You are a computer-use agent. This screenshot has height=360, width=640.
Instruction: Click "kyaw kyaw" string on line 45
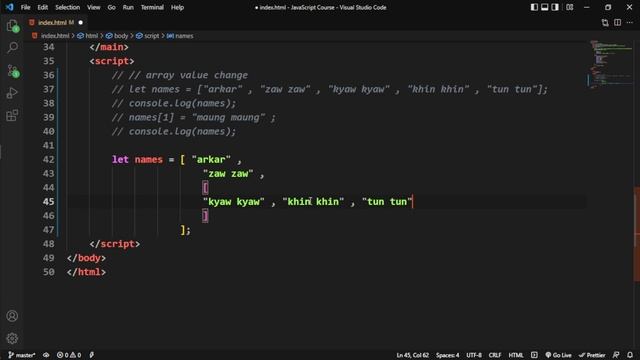coord(234,202)
